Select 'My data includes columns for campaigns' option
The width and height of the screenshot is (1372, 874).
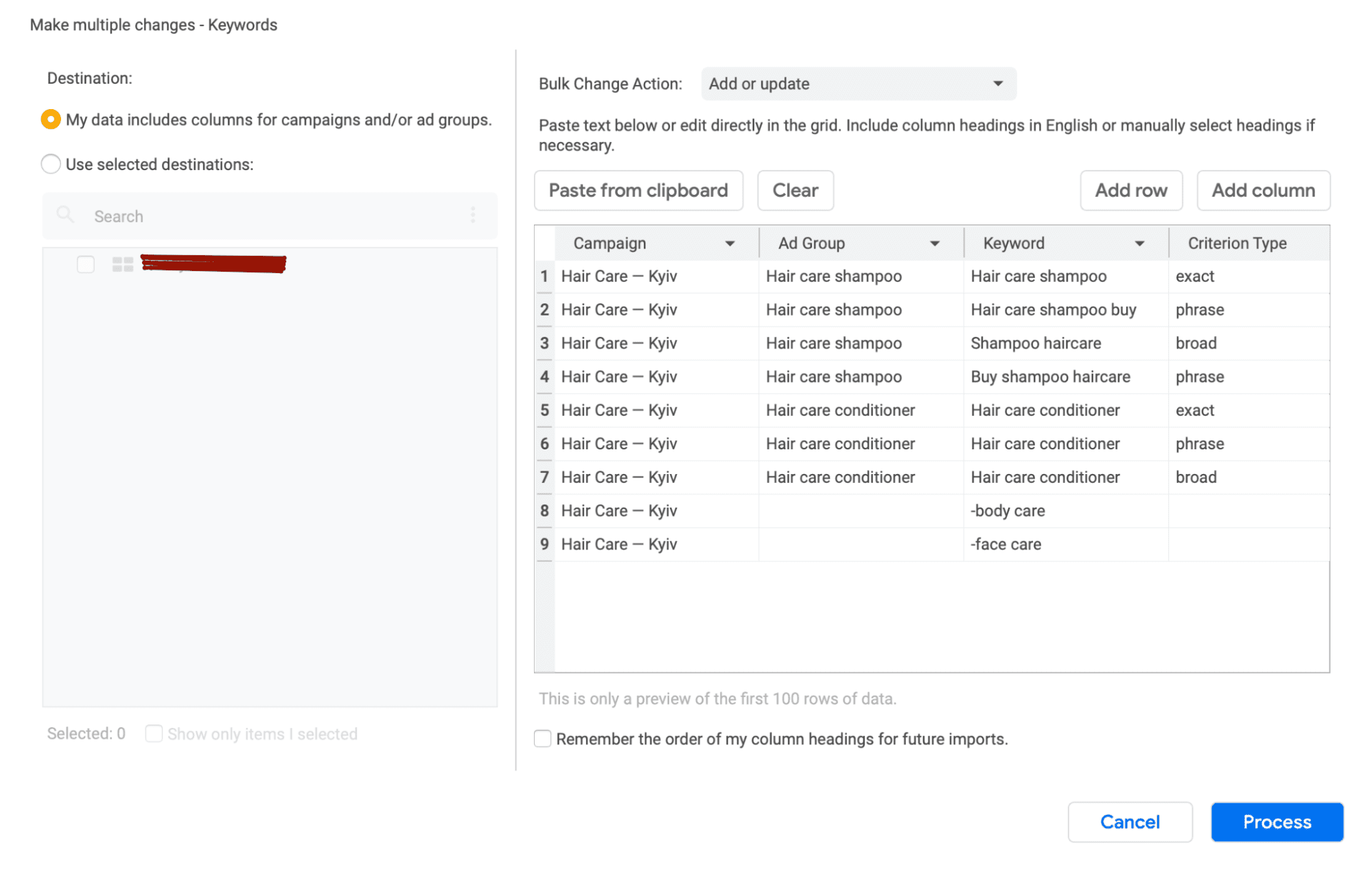[50, 119]
